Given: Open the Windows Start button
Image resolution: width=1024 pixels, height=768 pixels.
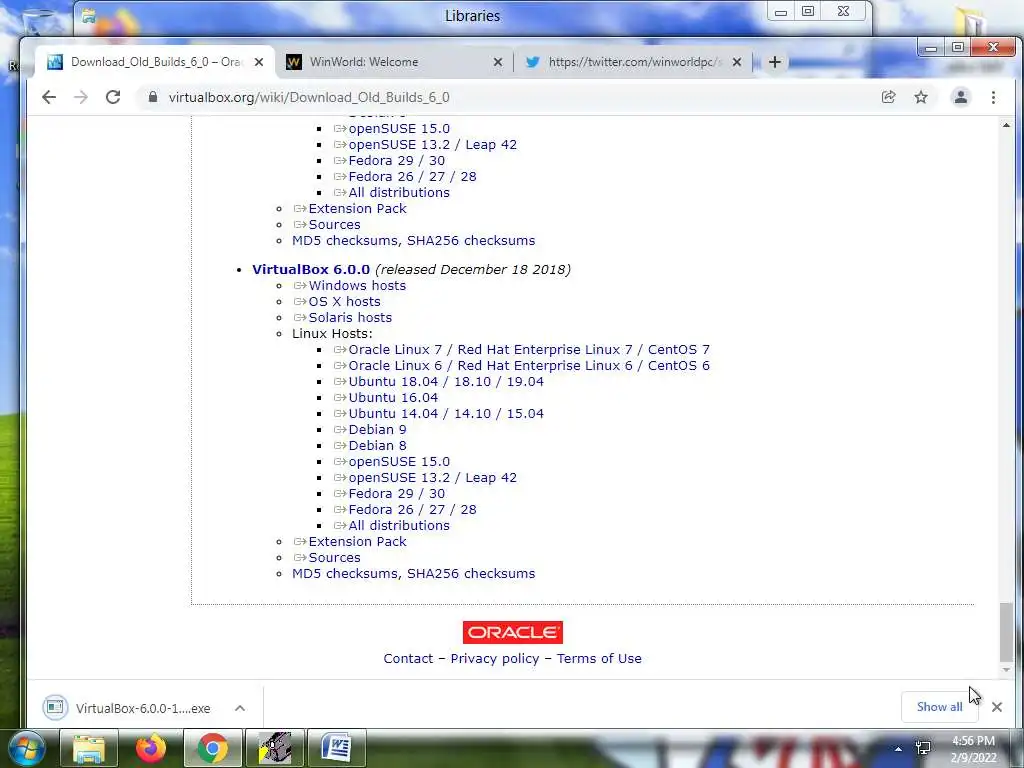Looking at the screenshot, I should click(x=26, y=748).
